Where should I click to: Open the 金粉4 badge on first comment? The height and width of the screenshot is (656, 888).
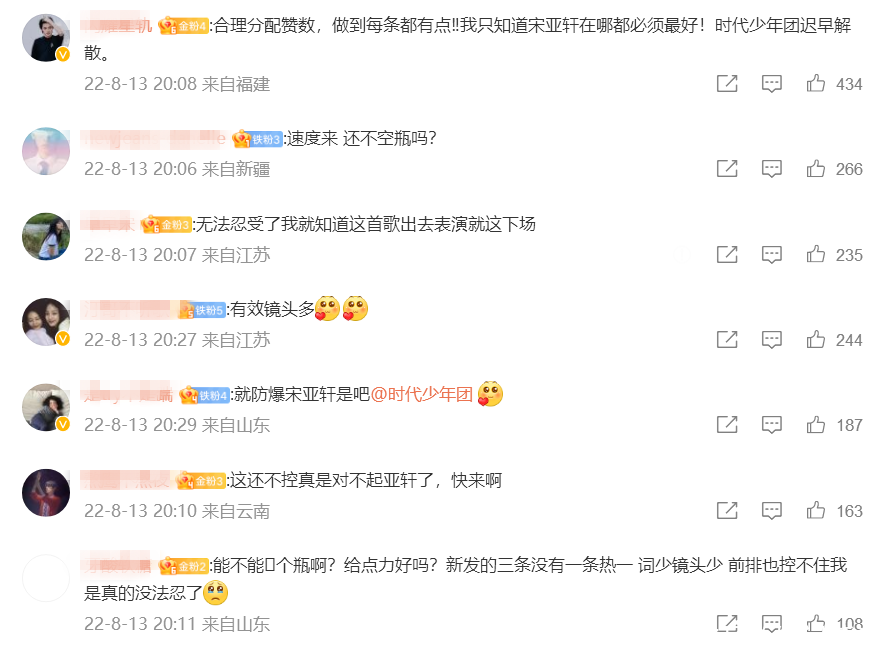point(182,26)
